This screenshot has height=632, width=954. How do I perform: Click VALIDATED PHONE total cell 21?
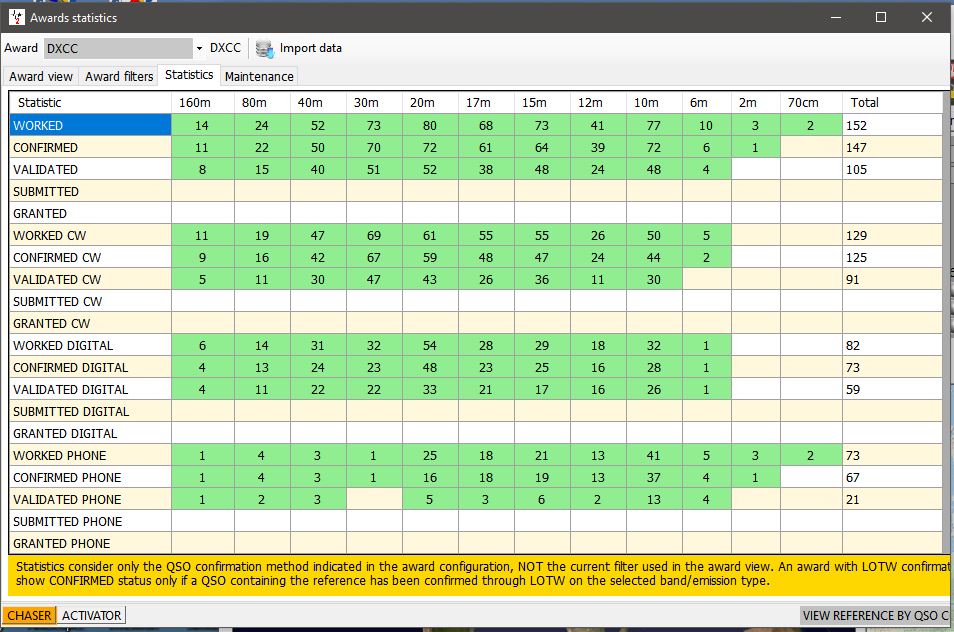tap(892, 499)
